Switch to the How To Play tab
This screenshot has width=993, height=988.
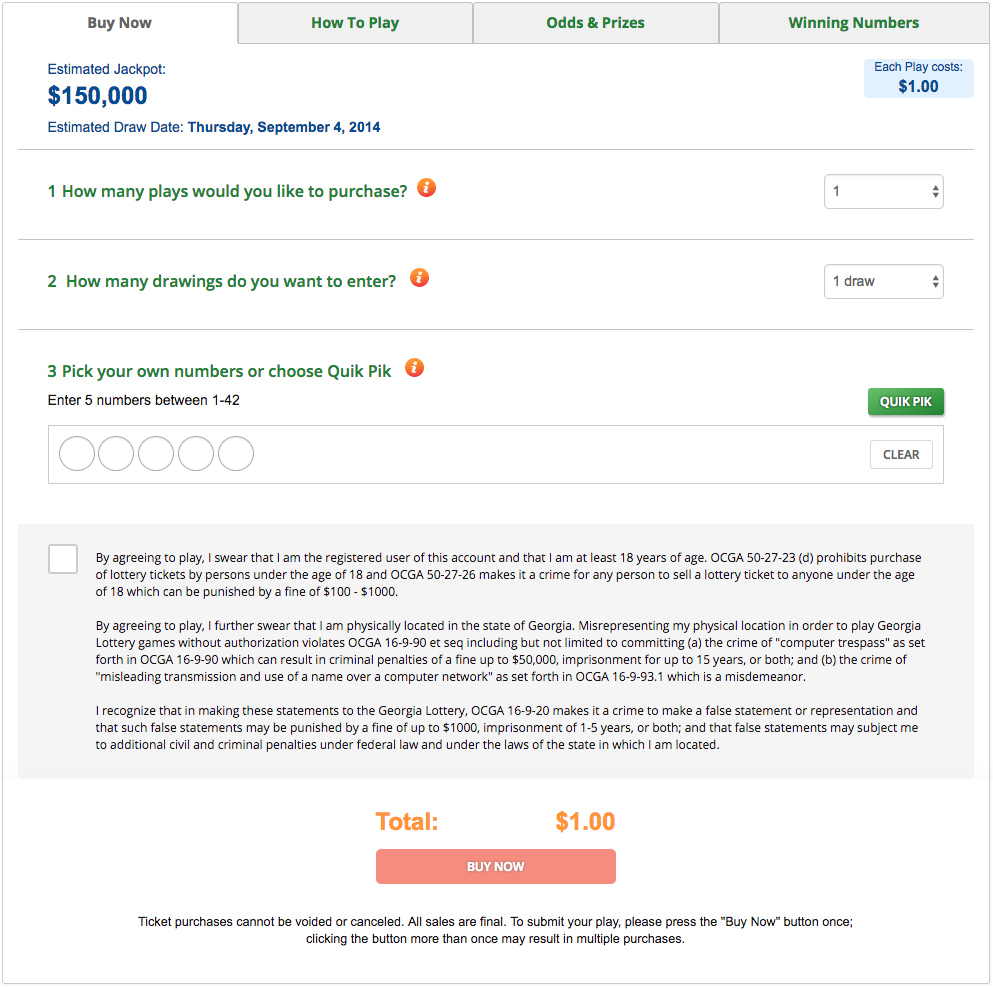pos(355,23)
